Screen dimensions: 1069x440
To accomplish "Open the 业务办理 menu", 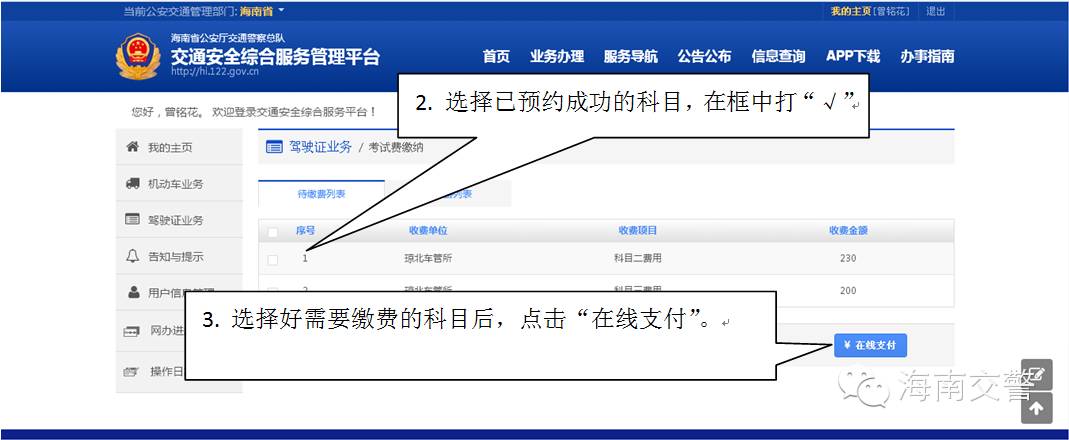I will (557, 57).
